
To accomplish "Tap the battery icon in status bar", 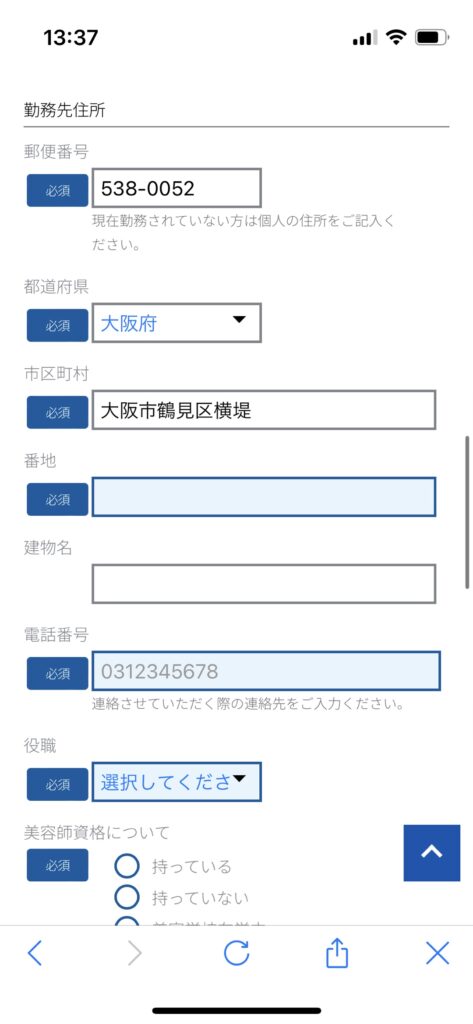I will click(x=432, y=38).
